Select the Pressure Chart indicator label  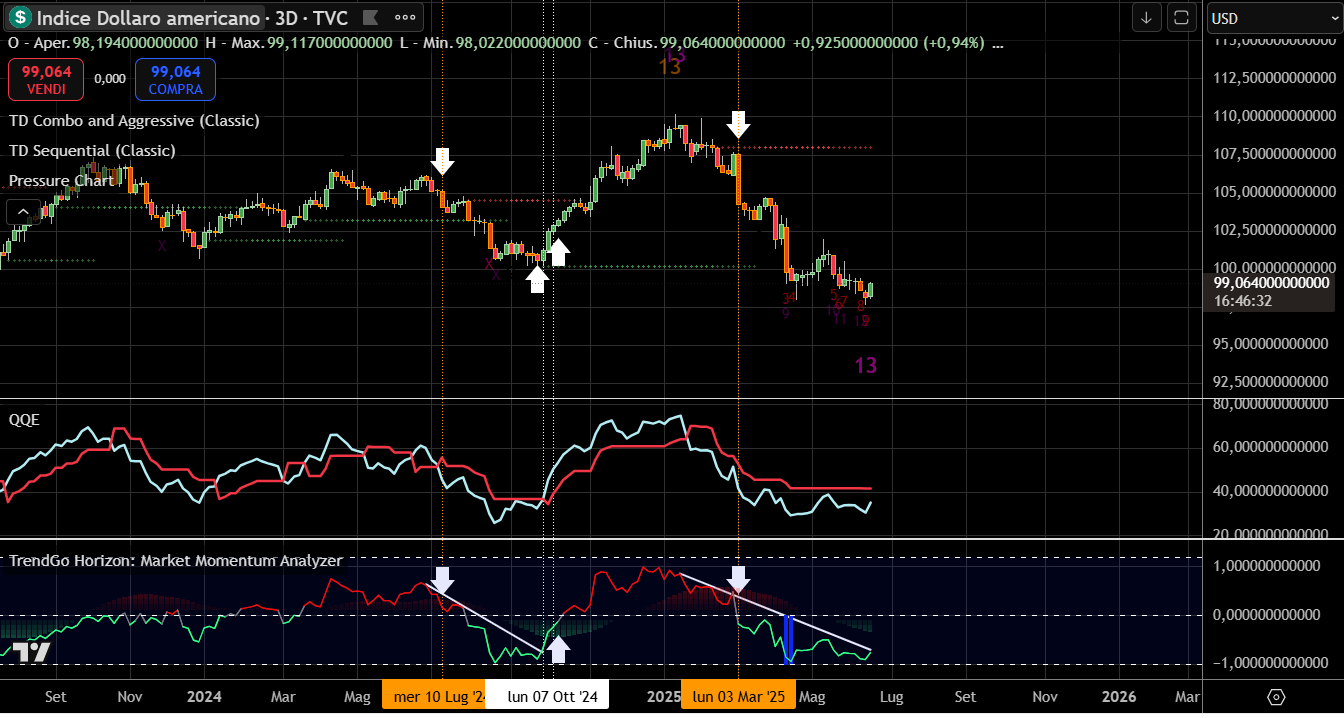pyautogui.click(x=61, y=181)
